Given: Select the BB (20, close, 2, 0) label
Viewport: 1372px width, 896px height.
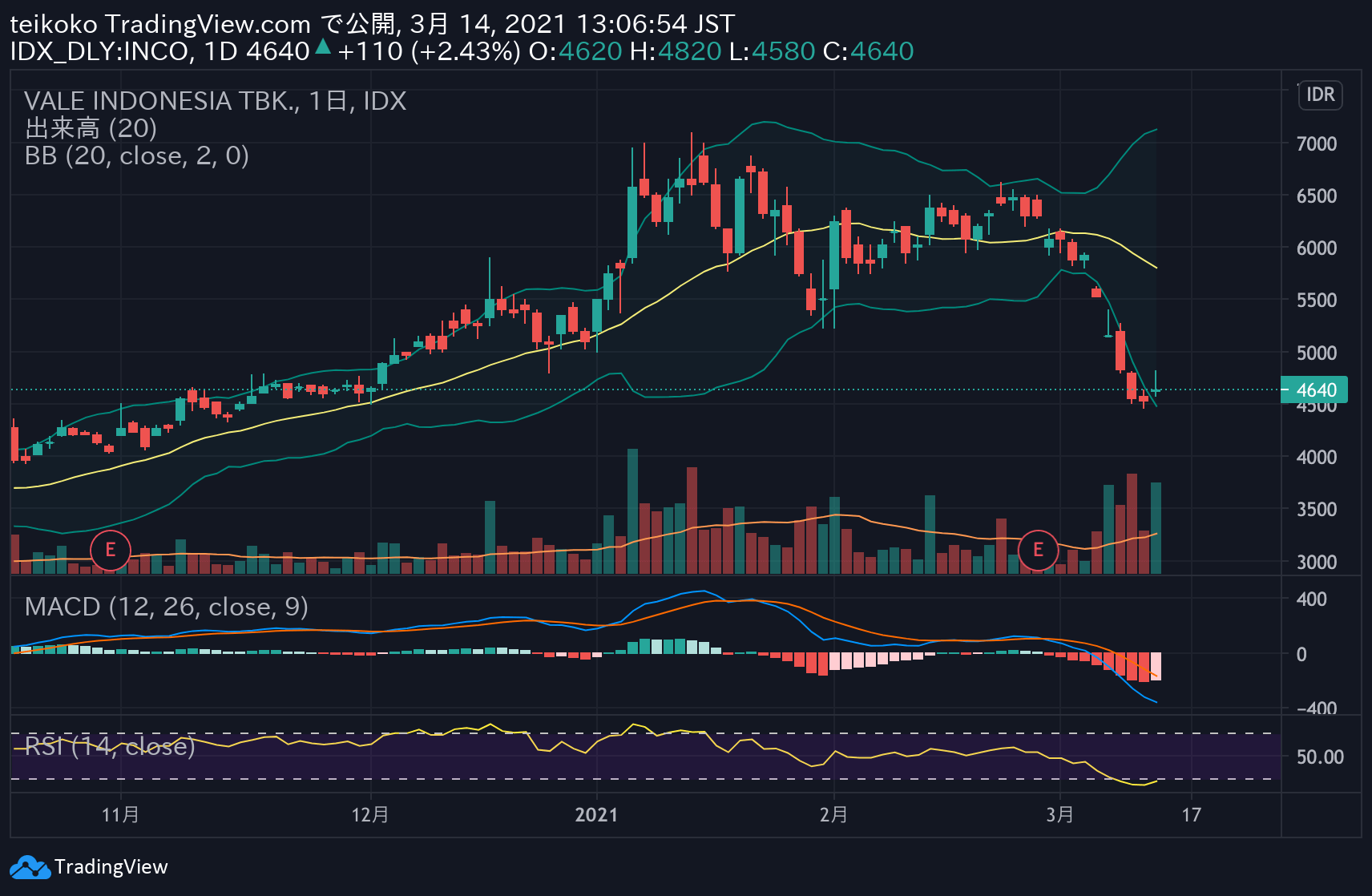Looking at the screenshot, I should coord(137,155).
